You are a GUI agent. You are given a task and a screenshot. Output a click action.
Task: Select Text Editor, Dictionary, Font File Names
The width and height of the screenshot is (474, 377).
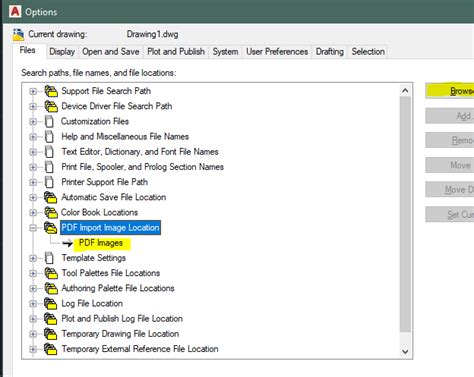(x=140, y=152)
